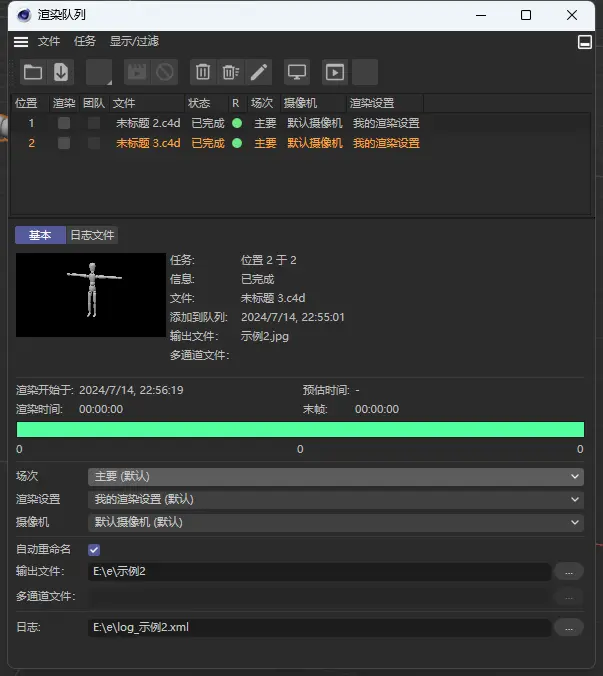Viewport: 603px width, 676px height.
Task: Uncheck the 自动重命名 checkbox
Action: pos(94,549)
